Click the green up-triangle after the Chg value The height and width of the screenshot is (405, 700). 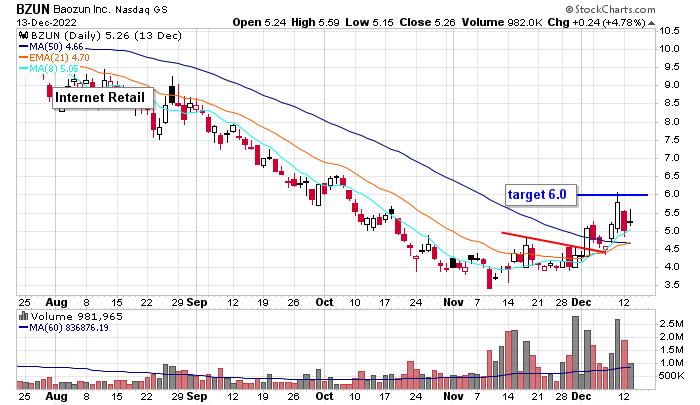pos(651,23)
